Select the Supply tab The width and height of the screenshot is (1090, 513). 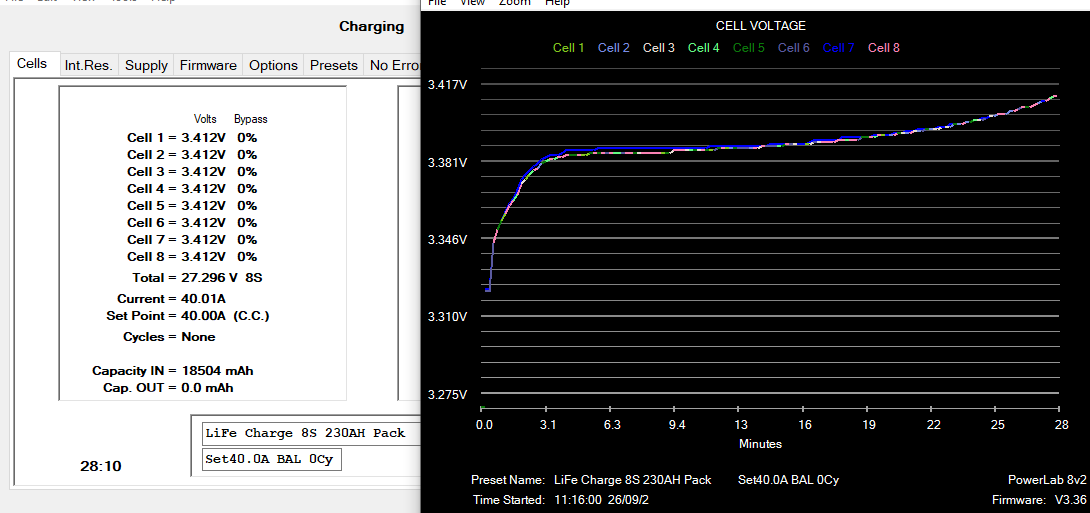146,65
